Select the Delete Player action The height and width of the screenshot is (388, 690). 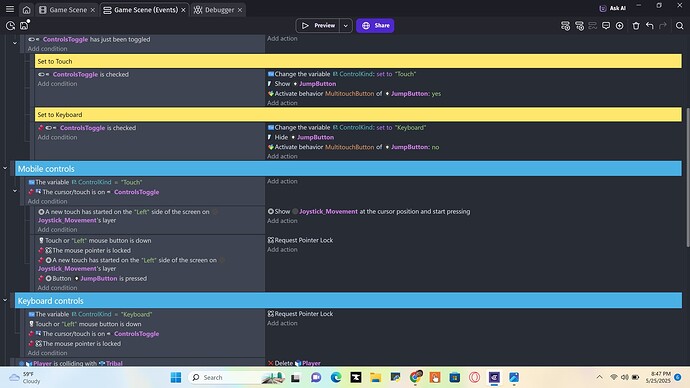pyautogui.click(x=294, y=363)
